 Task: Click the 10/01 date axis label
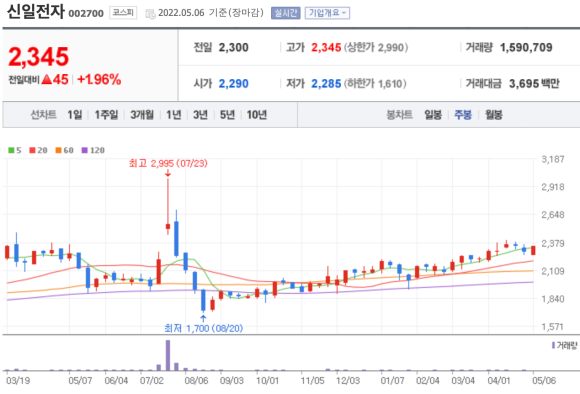tap(267, 380)
